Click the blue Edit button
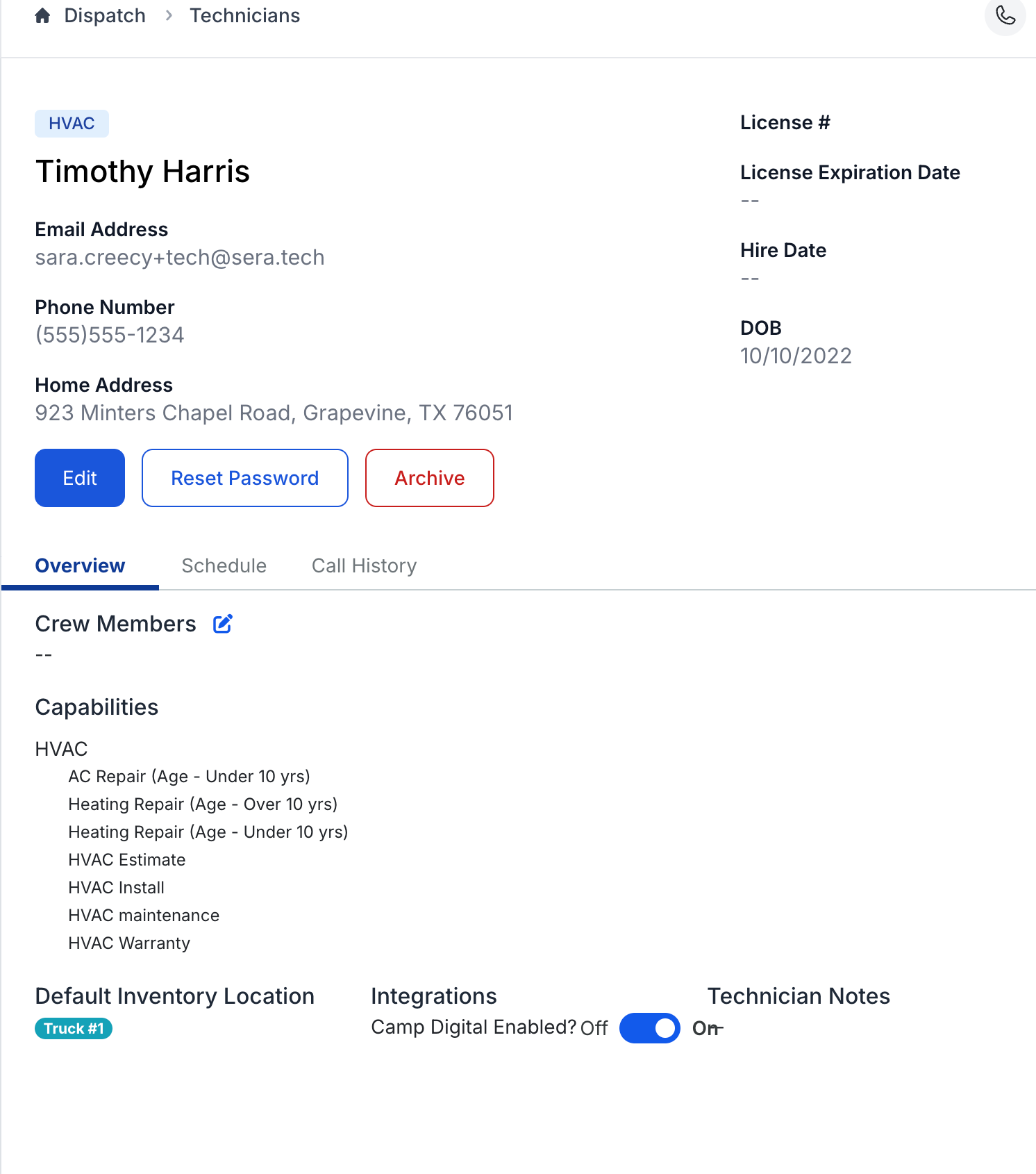Viewport: 1036px width, 1174px height. point(80,478)
